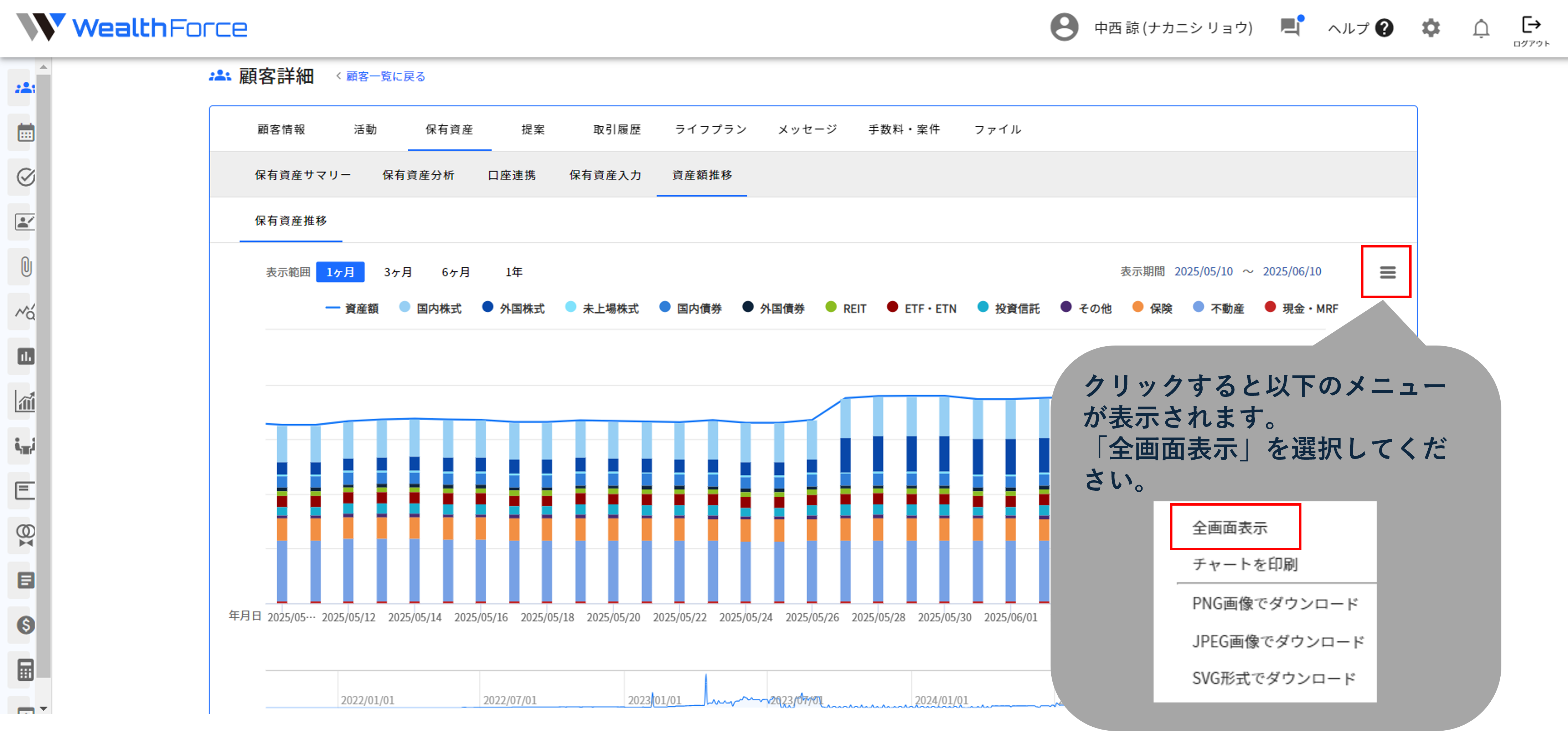Toggle the 国内株式 legend series
The image size is (1568, 731).
pyautogui.click(x=430, y=308)
